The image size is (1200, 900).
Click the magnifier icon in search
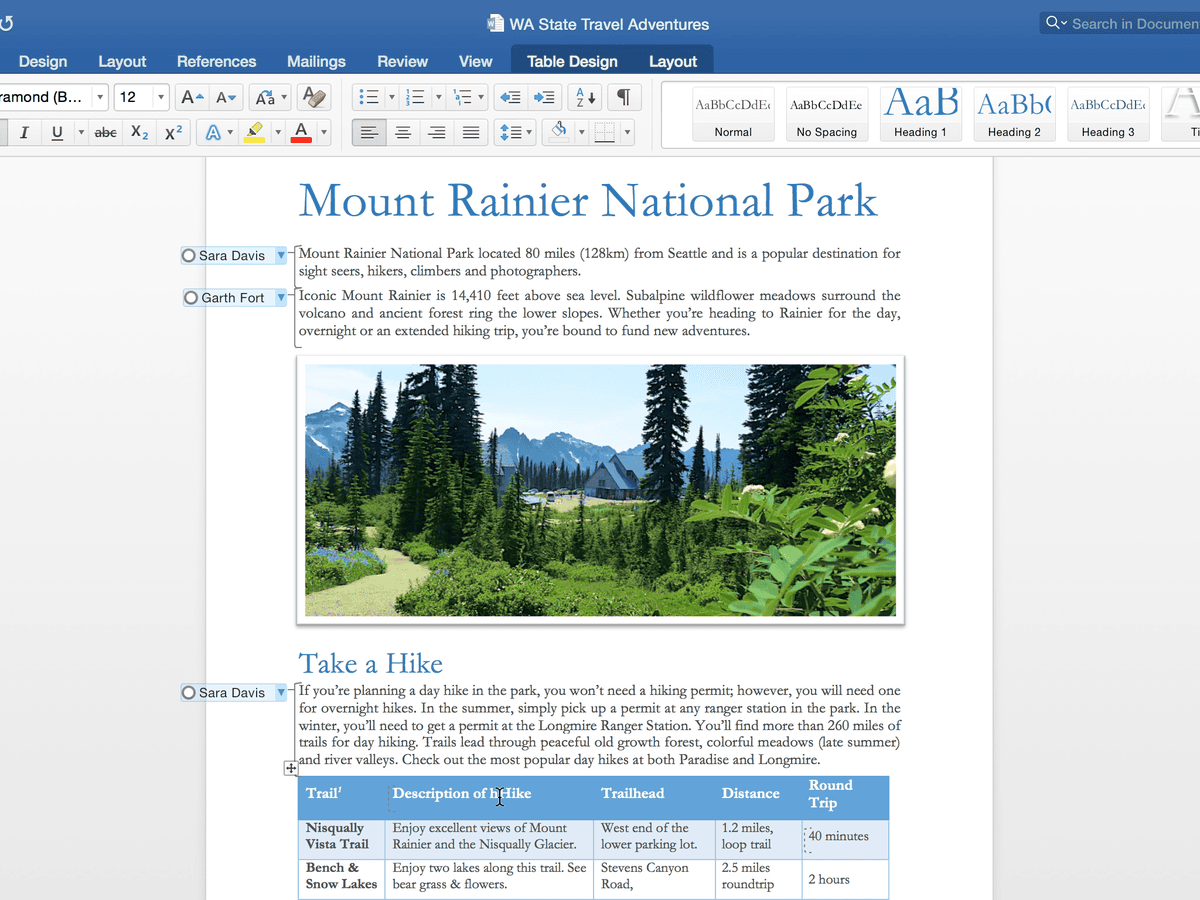[1052, 23]
